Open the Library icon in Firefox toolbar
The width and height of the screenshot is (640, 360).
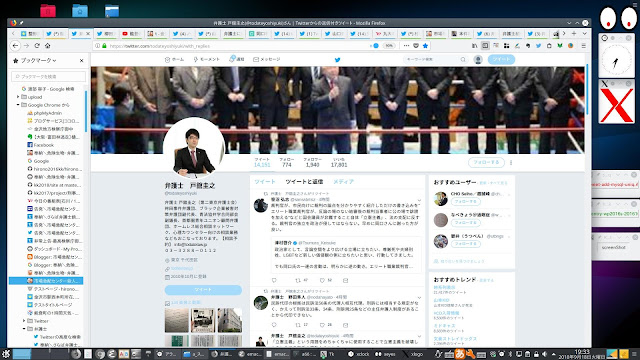pos(475,46)
